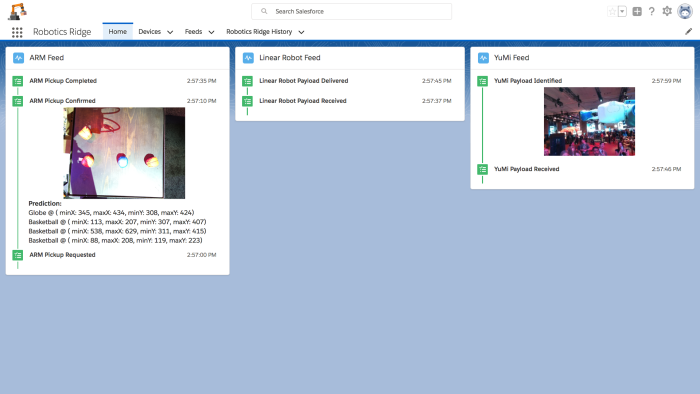Image resolution: width=700 pixels, height=394 pixels.
Task: Click the 2:57:00 PM timestamp
Action: 201,255
